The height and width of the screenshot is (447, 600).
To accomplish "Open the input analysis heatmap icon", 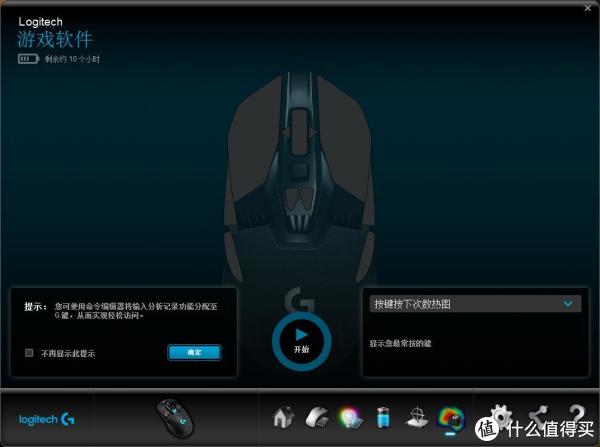I will (x=450, y=420).
